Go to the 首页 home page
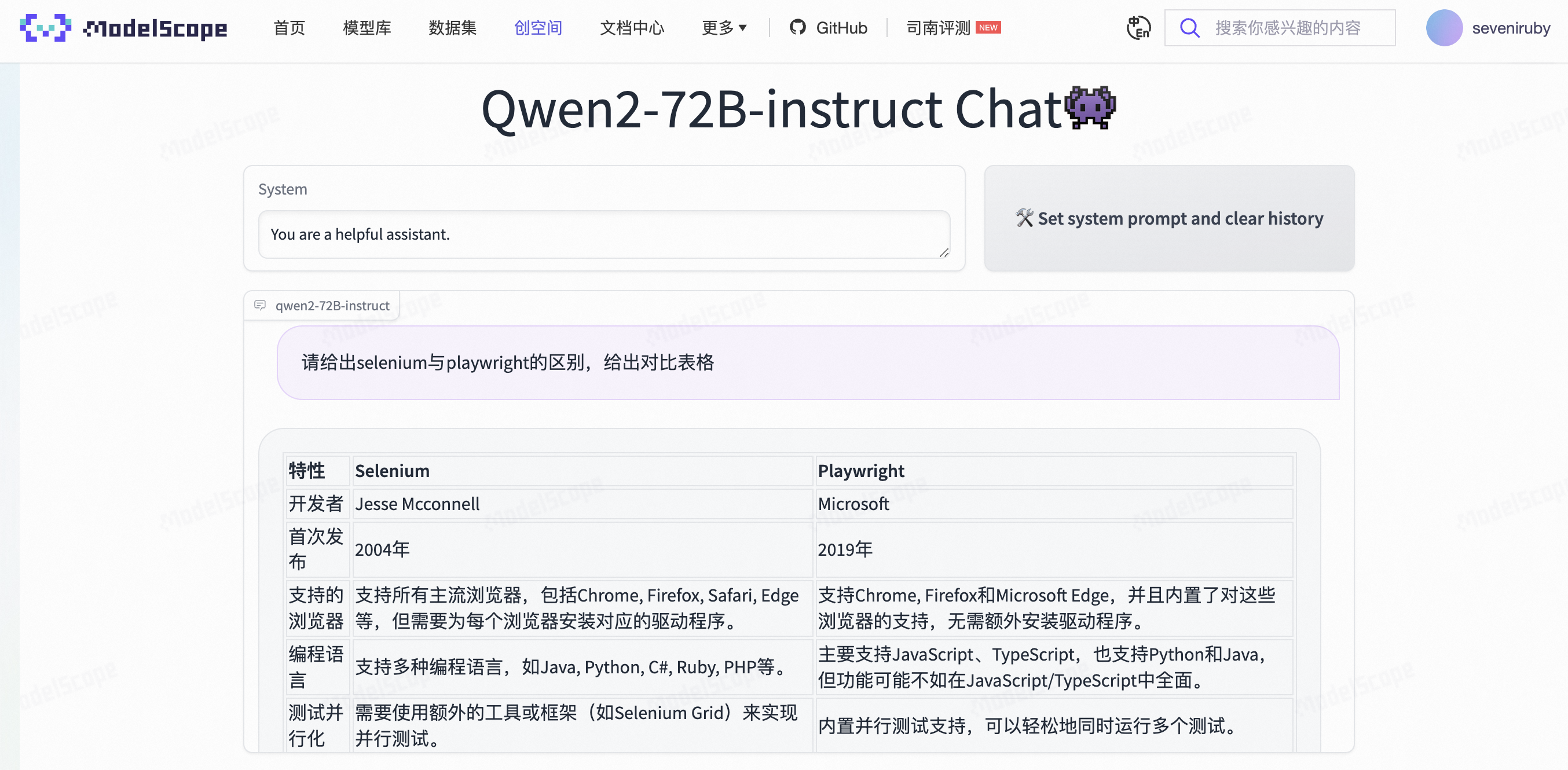Screen dimensions: 1568x770 pos(289,28)
